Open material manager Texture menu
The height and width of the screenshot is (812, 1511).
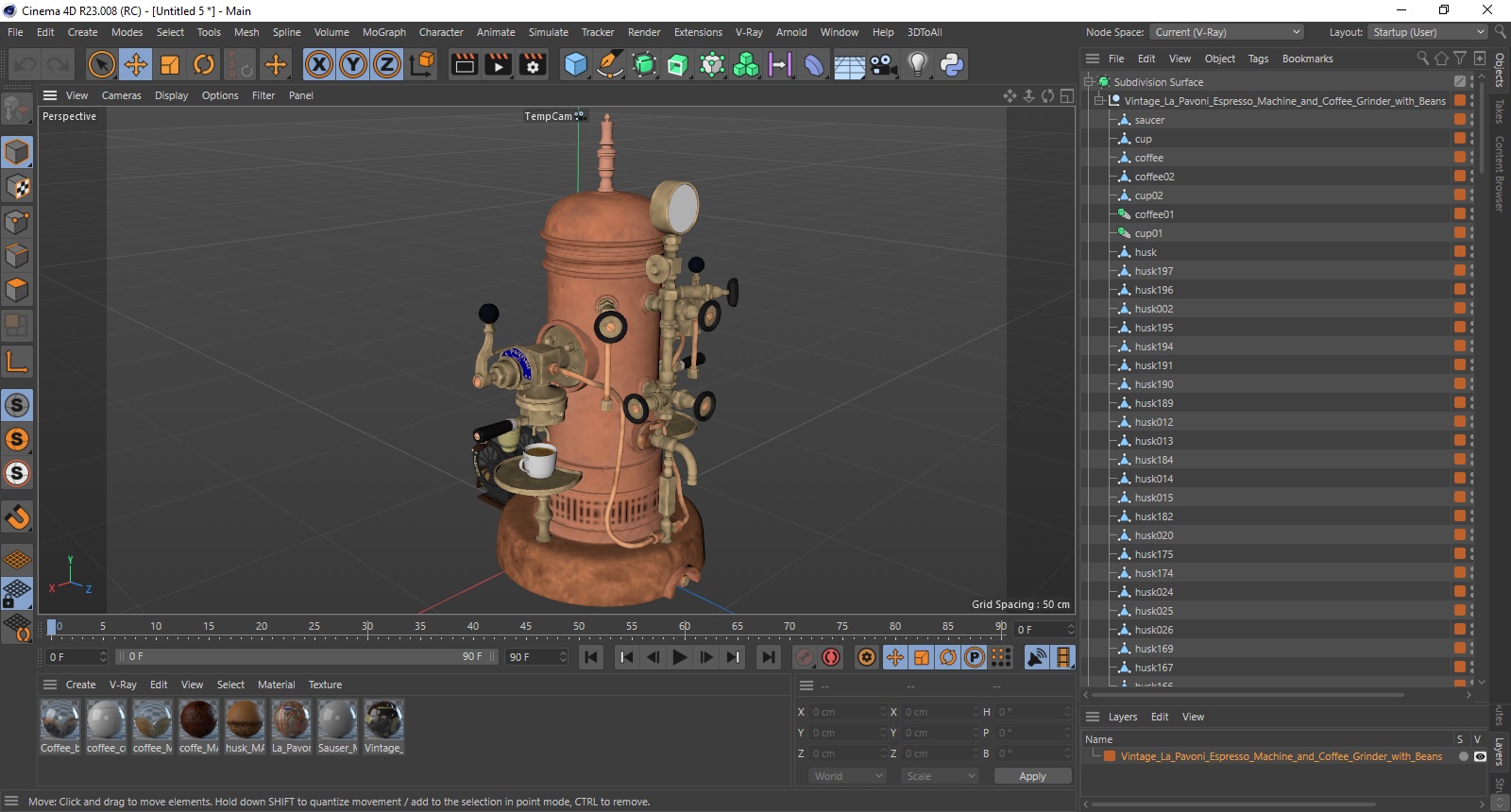point(325,685)
